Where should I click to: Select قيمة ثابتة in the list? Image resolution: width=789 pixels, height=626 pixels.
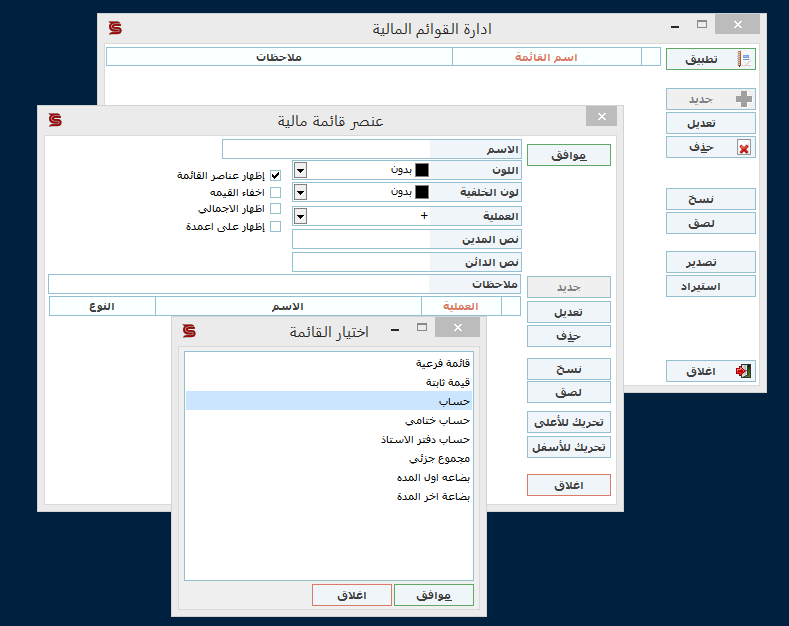(329, 382)
